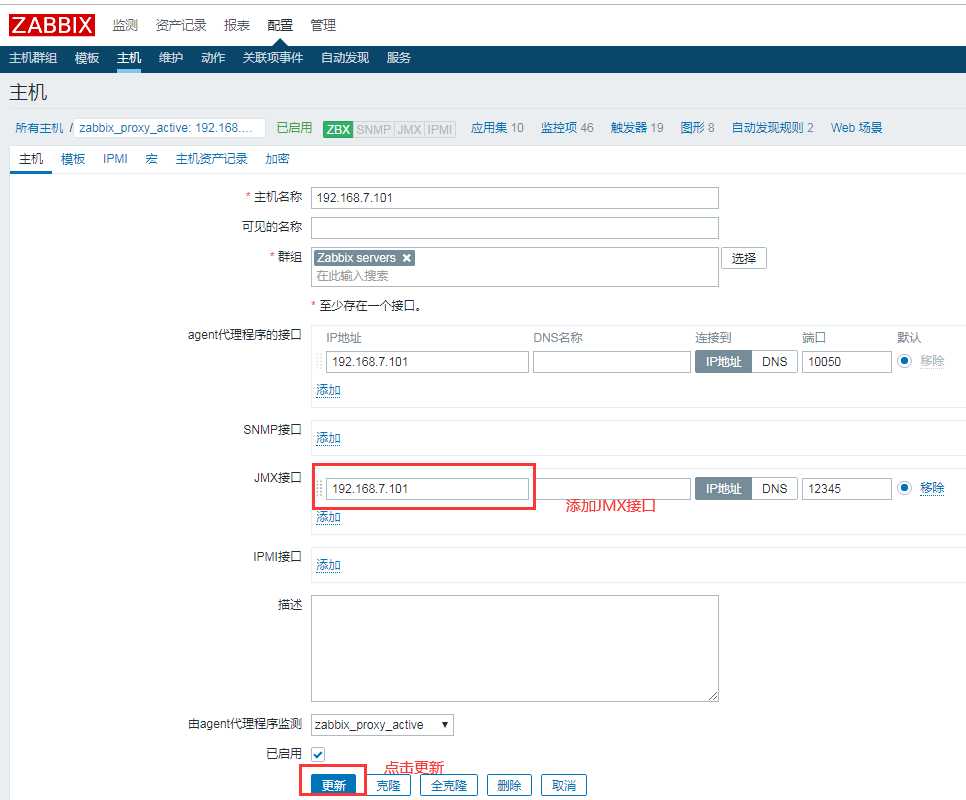
Task: Focus the agent interface IP address field
Action: pyautogui.click(x=427, y=362)
